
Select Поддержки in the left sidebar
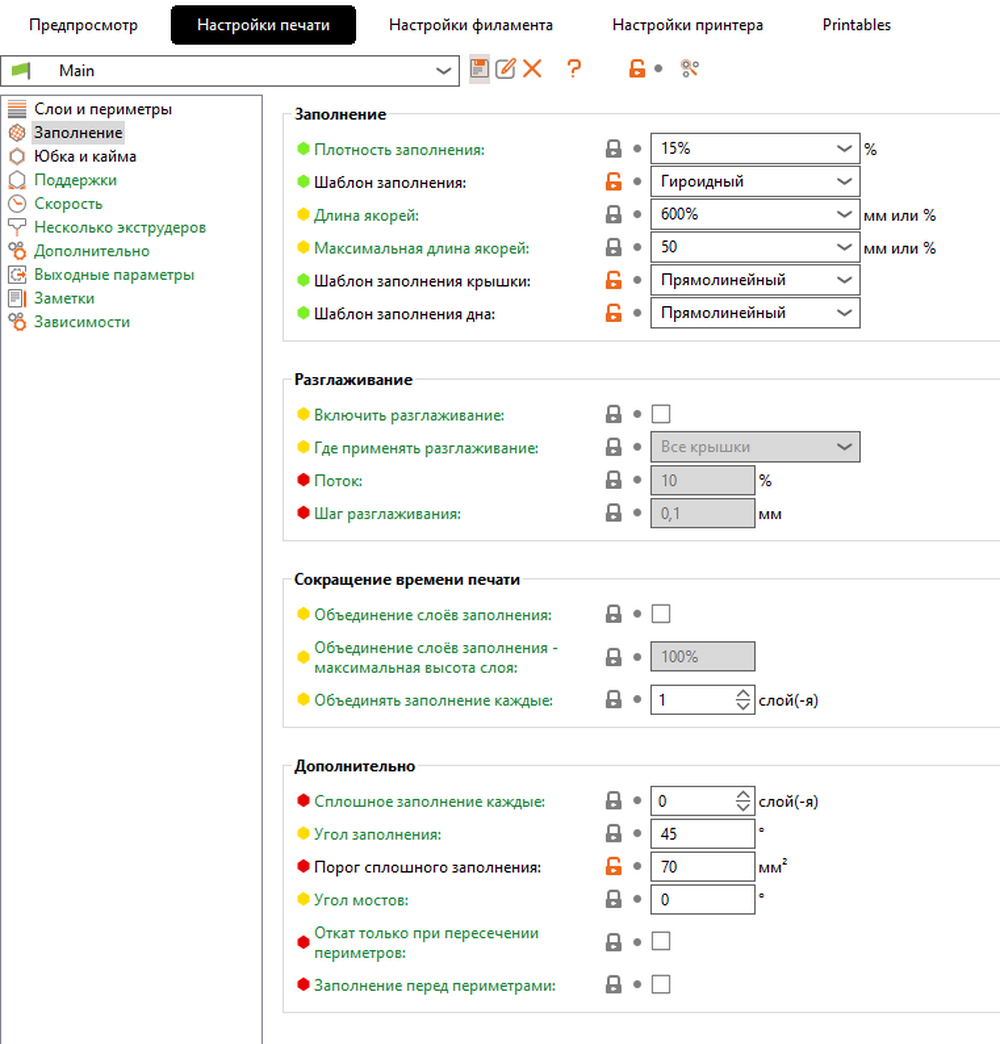(x=75, y=180)
